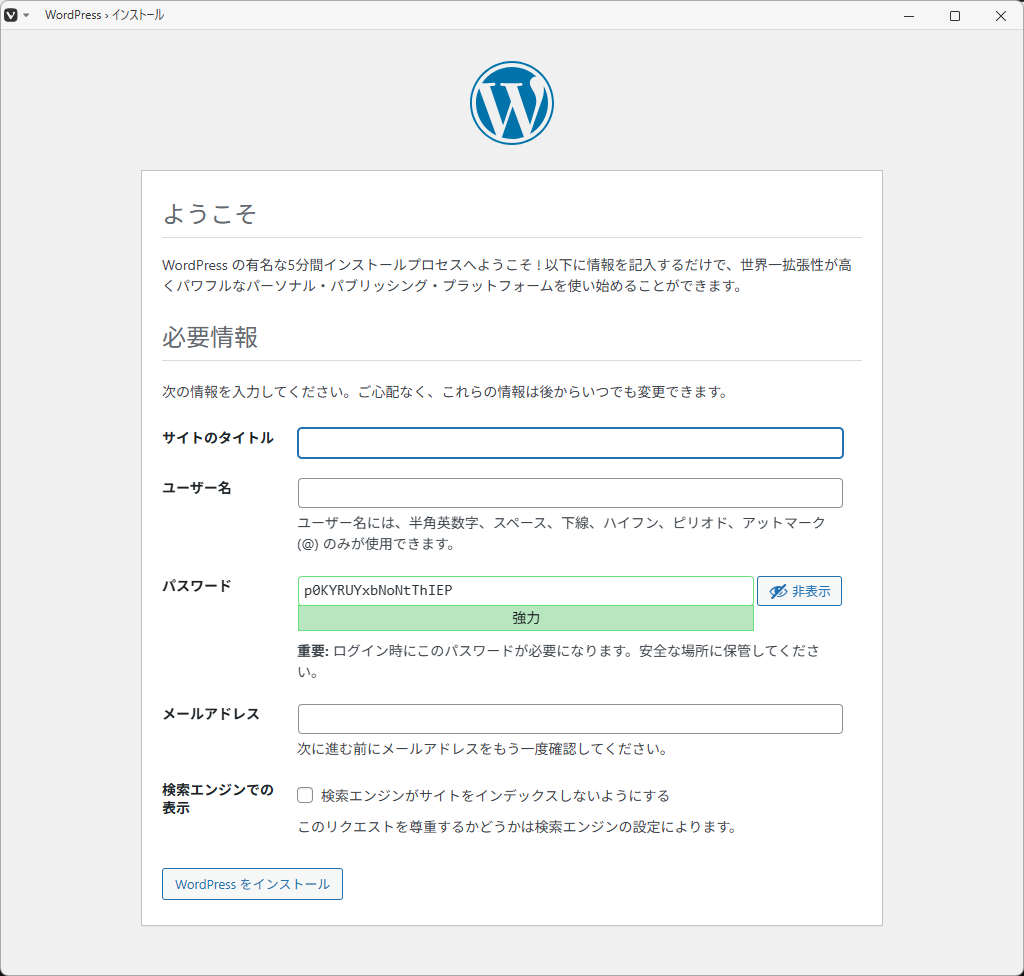Click the メールアドレス label
The width and height of the screenshot is (1024, 976).
(x=210, y=714)
